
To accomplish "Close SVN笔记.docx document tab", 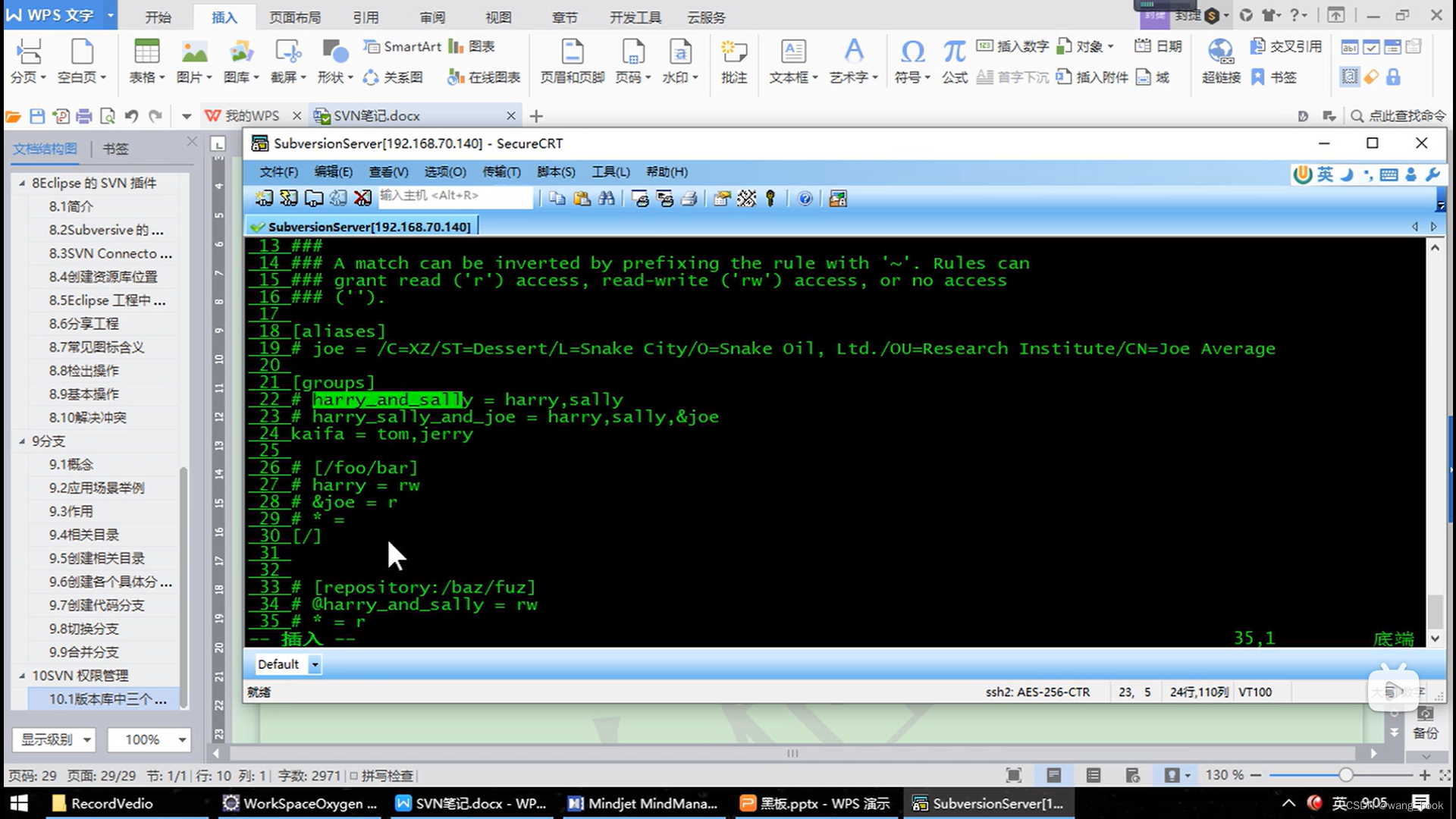I will [x=511, y=115].
